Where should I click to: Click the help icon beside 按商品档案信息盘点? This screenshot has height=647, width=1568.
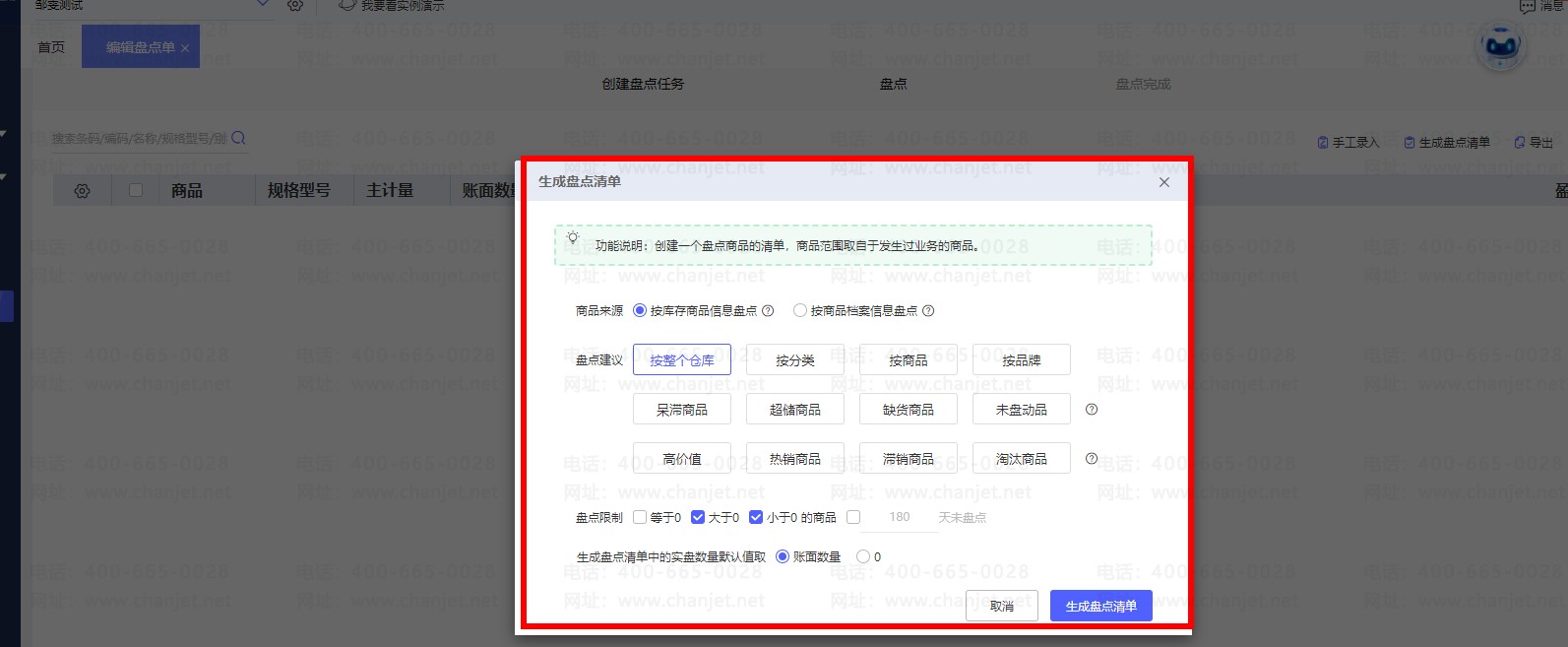(x=928, y=311)
